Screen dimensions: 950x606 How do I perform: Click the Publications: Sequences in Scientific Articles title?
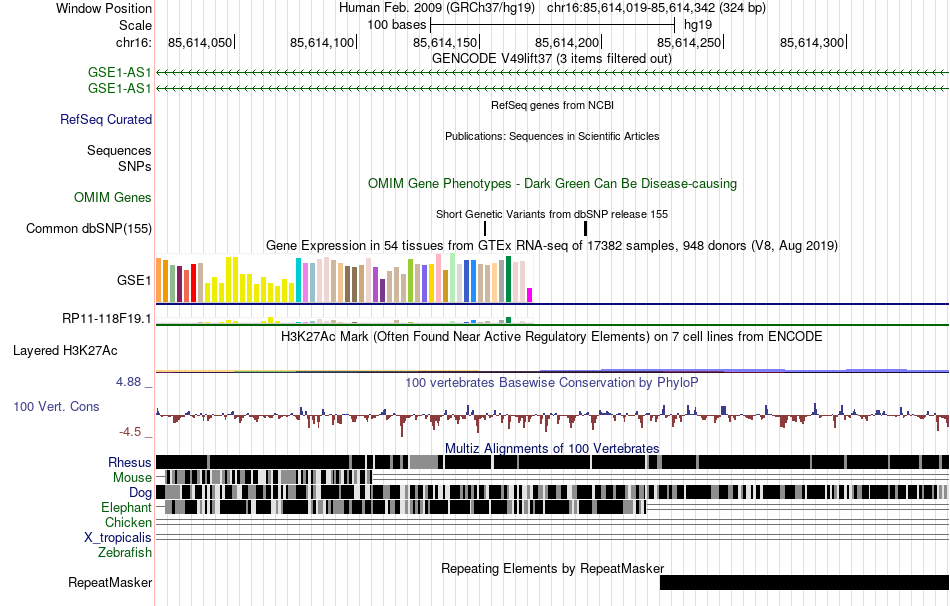pyautogui.click(x=552, y=136)
